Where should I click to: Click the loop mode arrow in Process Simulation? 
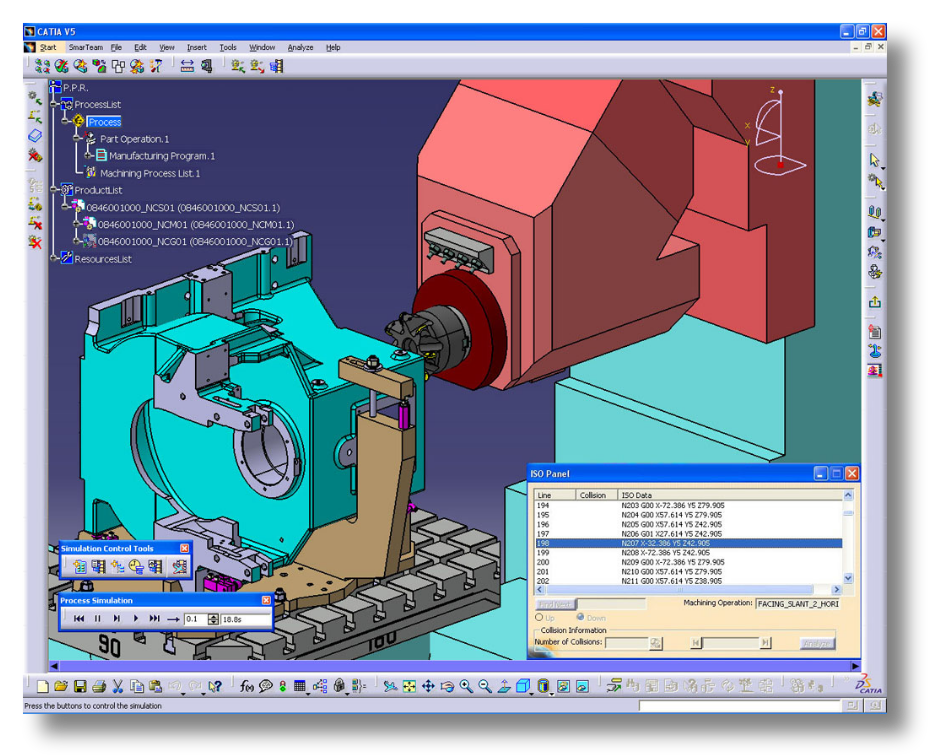pyautogui.click(x=173, y=619)
